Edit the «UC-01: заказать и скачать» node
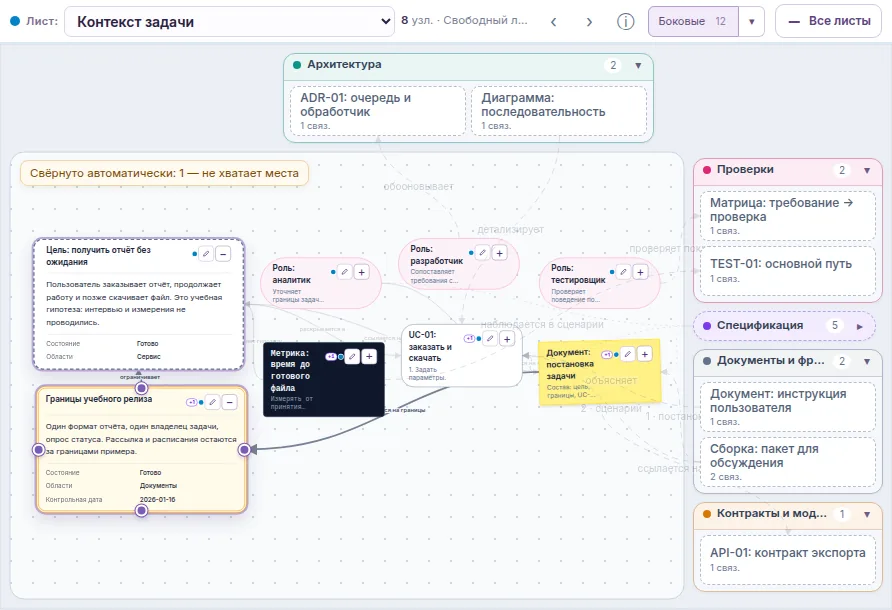This screenshot has height=610, width=892. tap(490, 339)
